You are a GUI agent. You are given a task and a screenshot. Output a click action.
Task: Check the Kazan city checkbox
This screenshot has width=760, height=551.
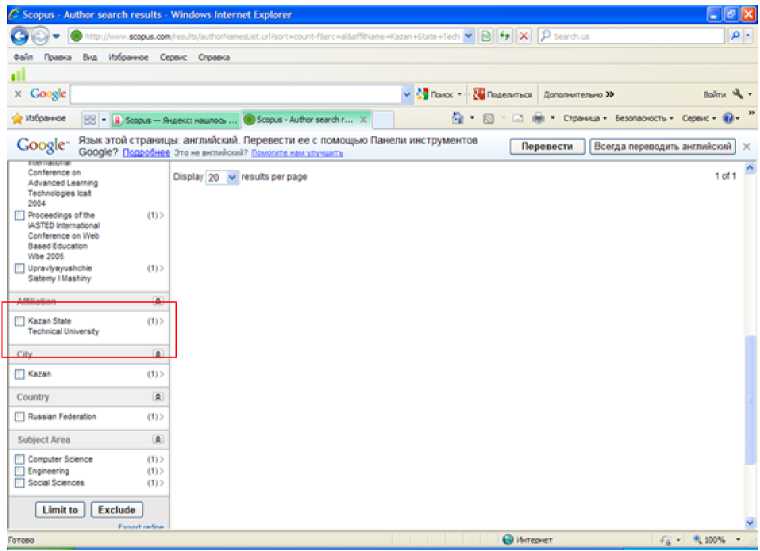click(19, 374)
